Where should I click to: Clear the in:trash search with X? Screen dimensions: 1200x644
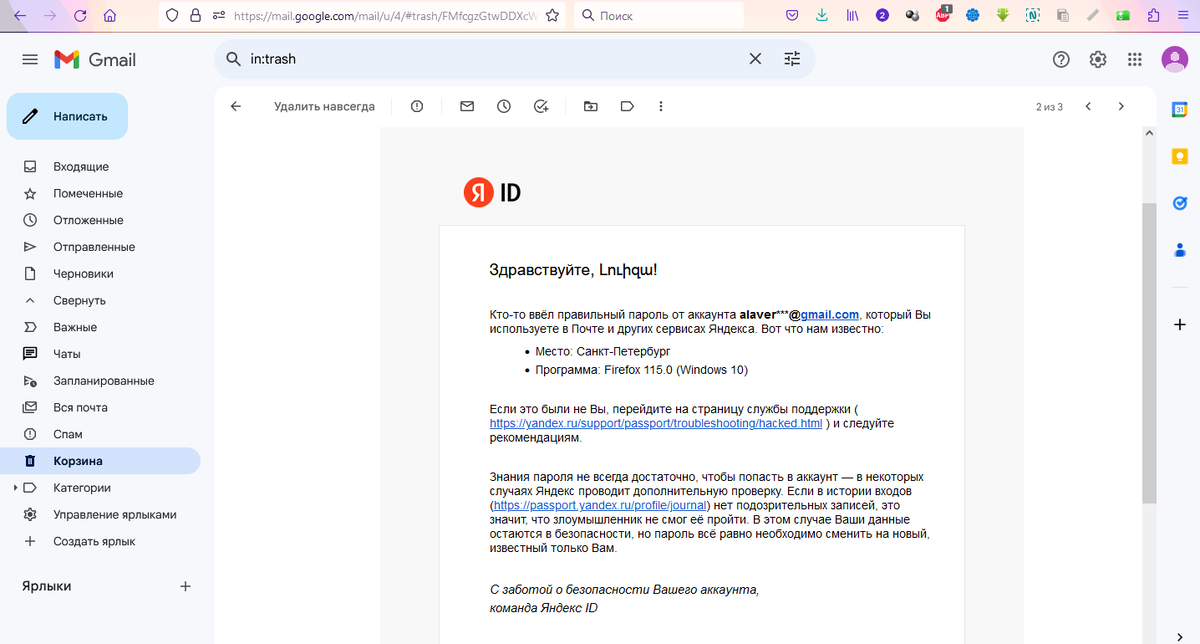[x=756, y=59]
